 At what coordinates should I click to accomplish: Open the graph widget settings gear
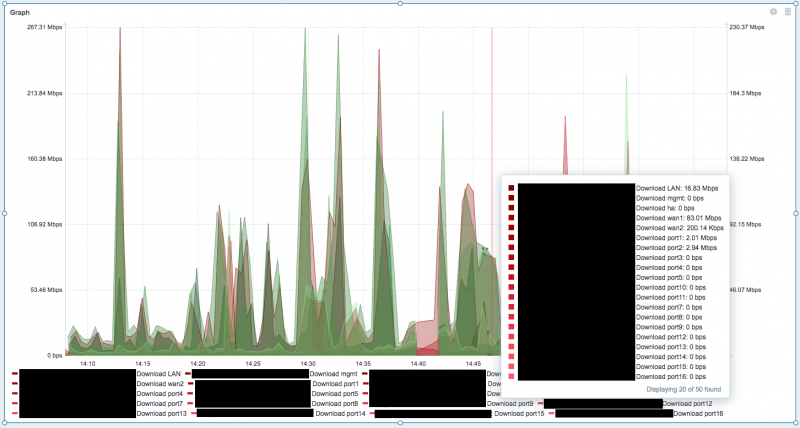click(x=773, y=12)
